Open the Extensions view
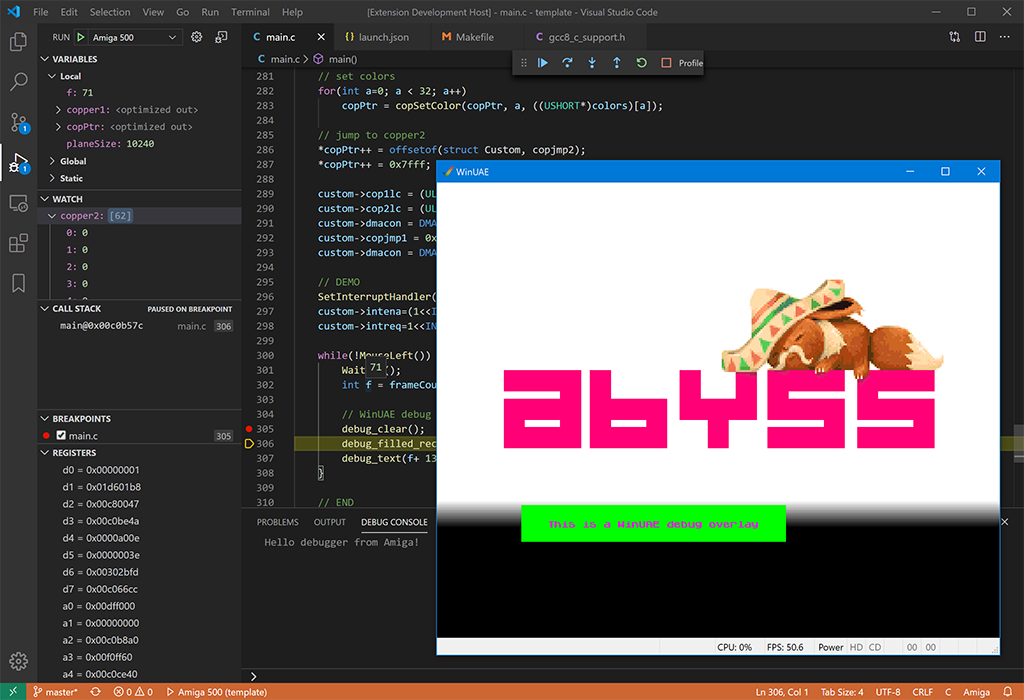This screenshot has width=1024, height=700. tap(18, 243)
